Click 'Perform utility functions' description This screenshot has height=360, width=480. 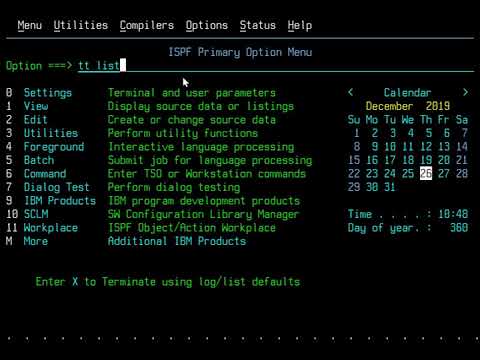click(183, 133)
